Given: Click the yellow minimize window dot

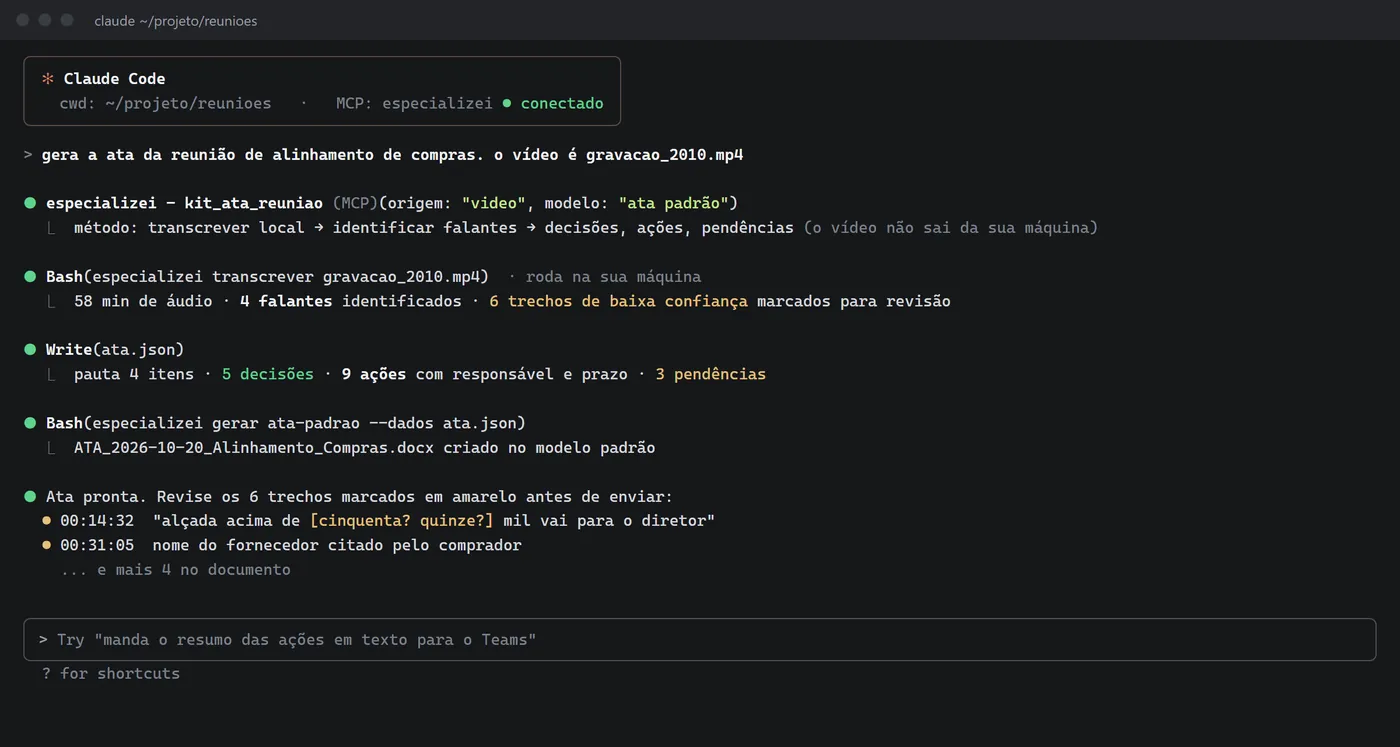Looking at the screenshot, I should (45, 20).
